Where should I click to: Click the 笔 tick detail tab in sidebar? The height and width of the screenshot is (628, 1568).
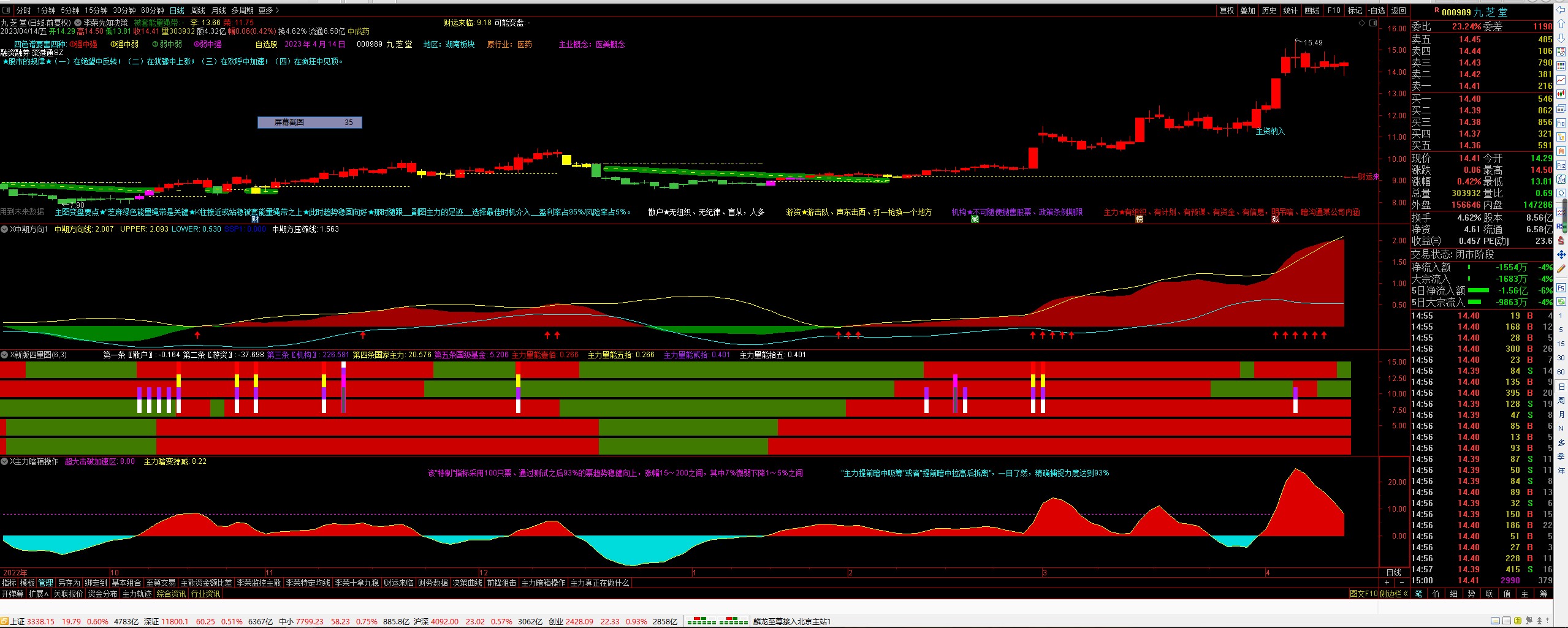1418,594
